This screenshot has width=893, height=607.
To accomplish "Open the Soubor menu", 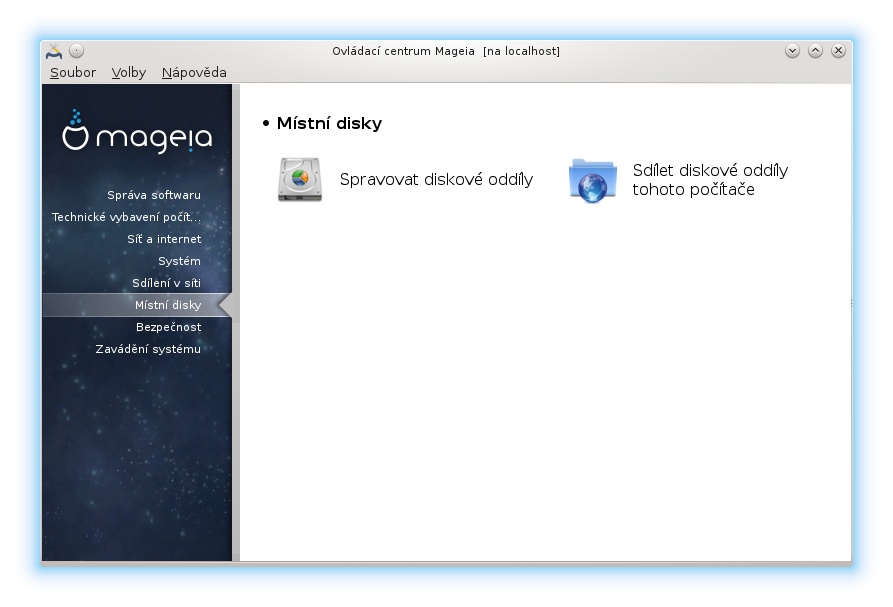I will tap(73, 73).
